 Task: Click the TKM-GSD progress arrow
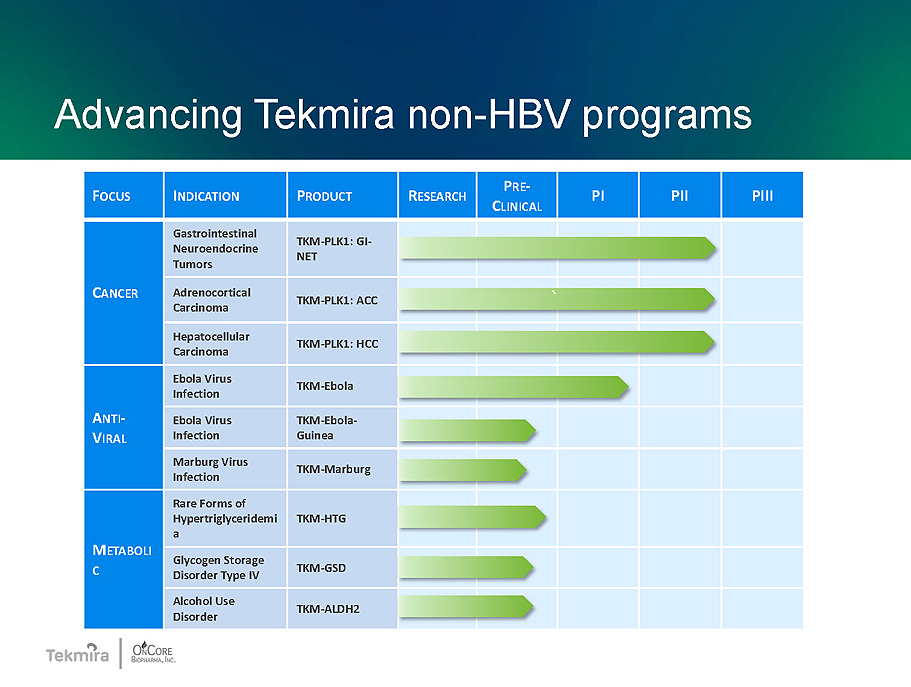[467, 567]
